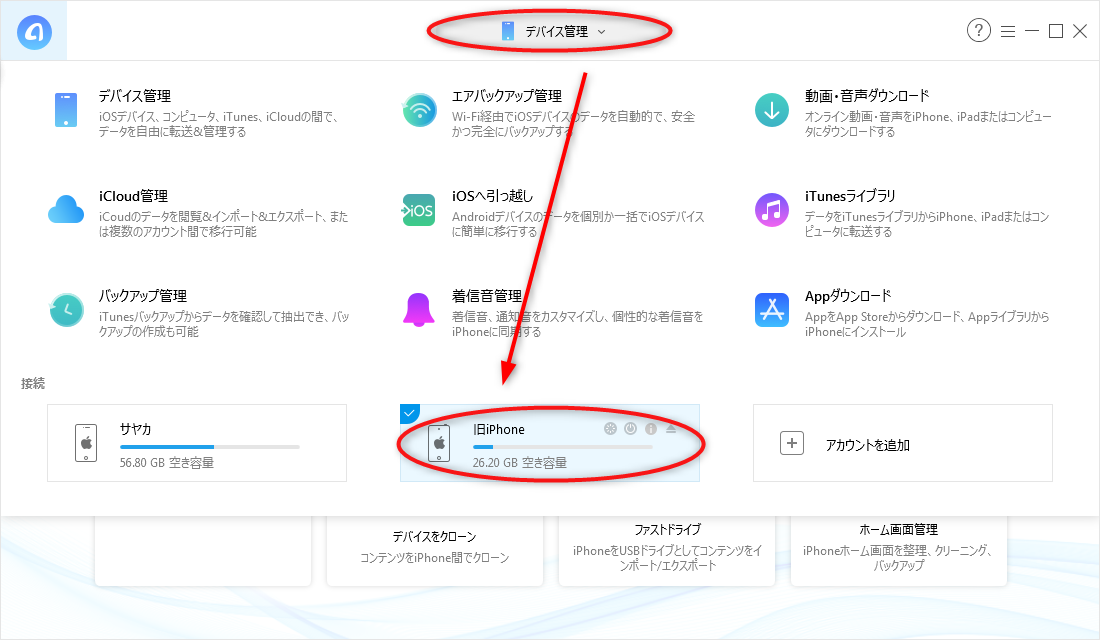This screenshot has width=1100, height=640.
Task: Click the plus icon for アカウントを追加
Action: point(792,444)
